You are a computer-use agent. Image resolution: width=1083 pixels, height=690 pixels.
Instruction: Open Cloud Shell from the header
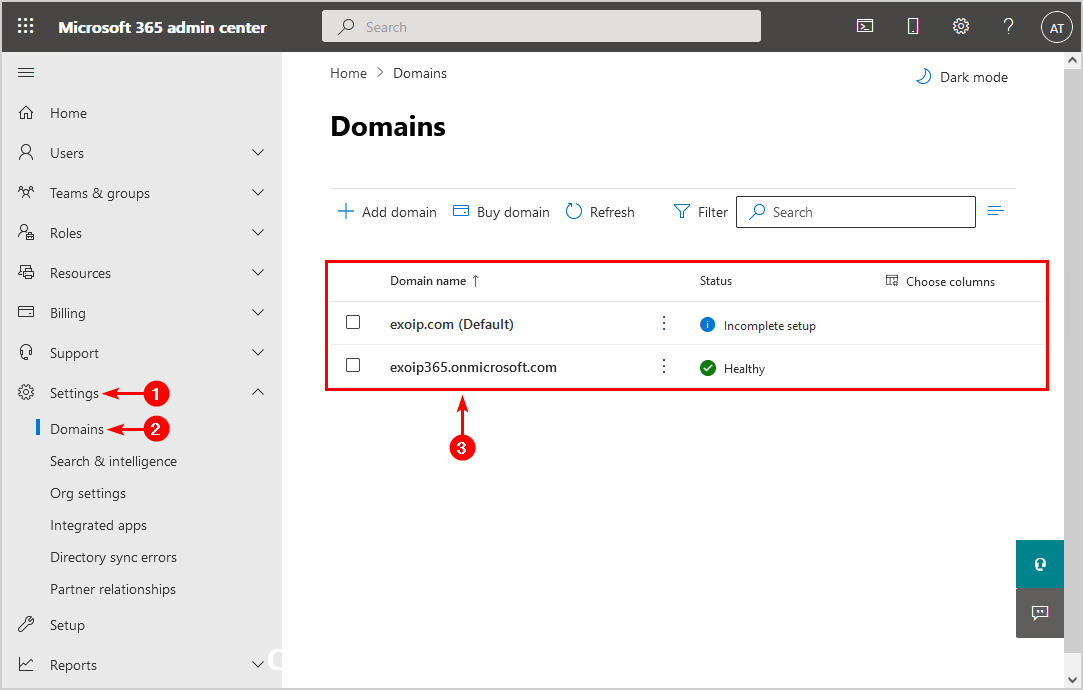865,26
